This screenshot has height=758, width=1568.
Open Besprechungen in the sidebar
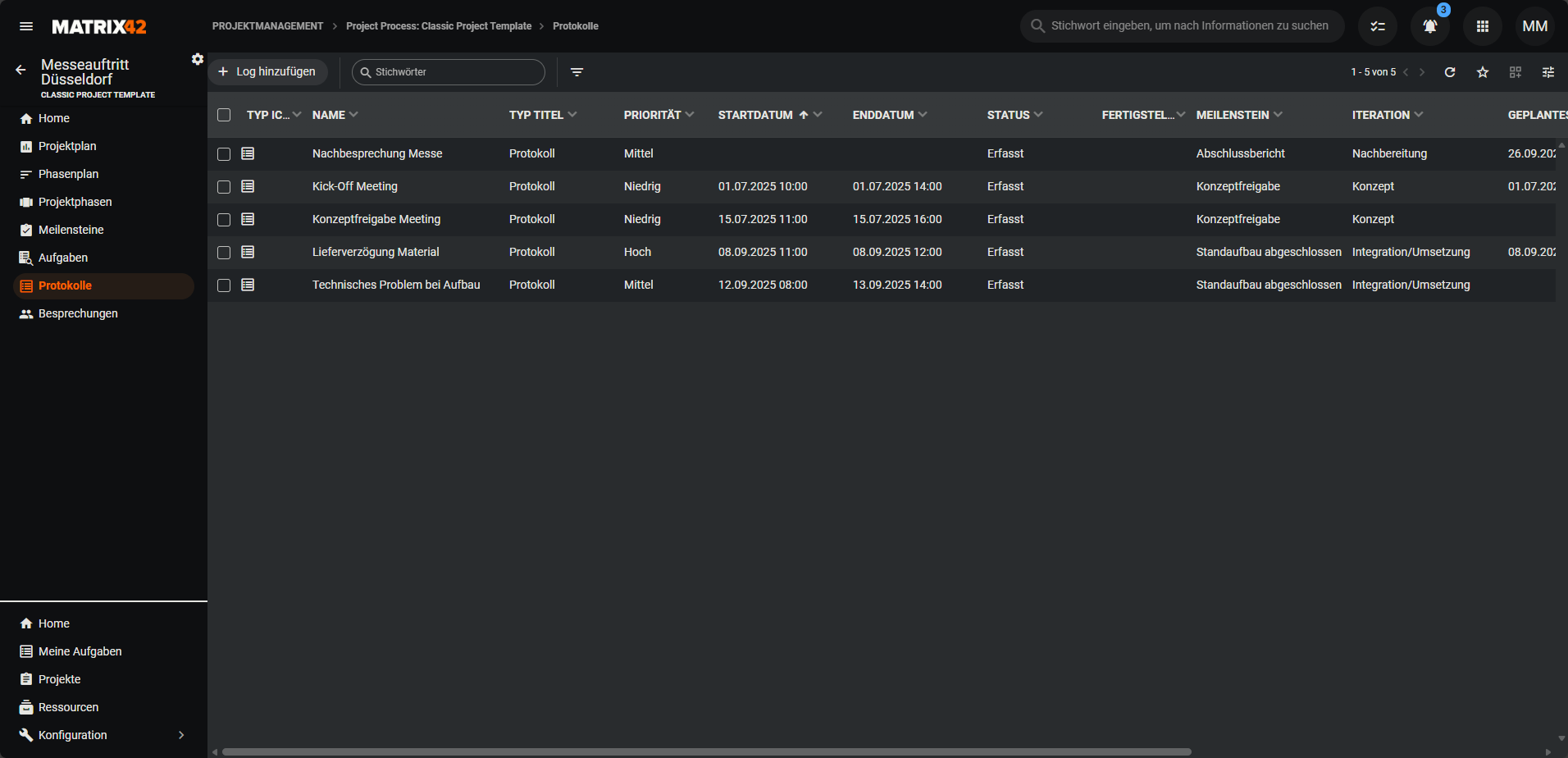[x=78, y=313]
